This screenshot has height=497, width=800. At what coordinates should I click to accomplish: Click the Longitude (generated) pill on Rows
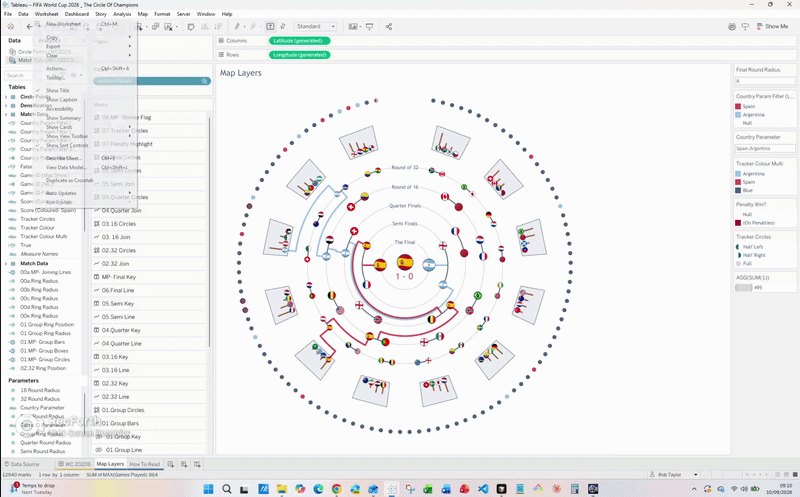click(x=299, y=55)
